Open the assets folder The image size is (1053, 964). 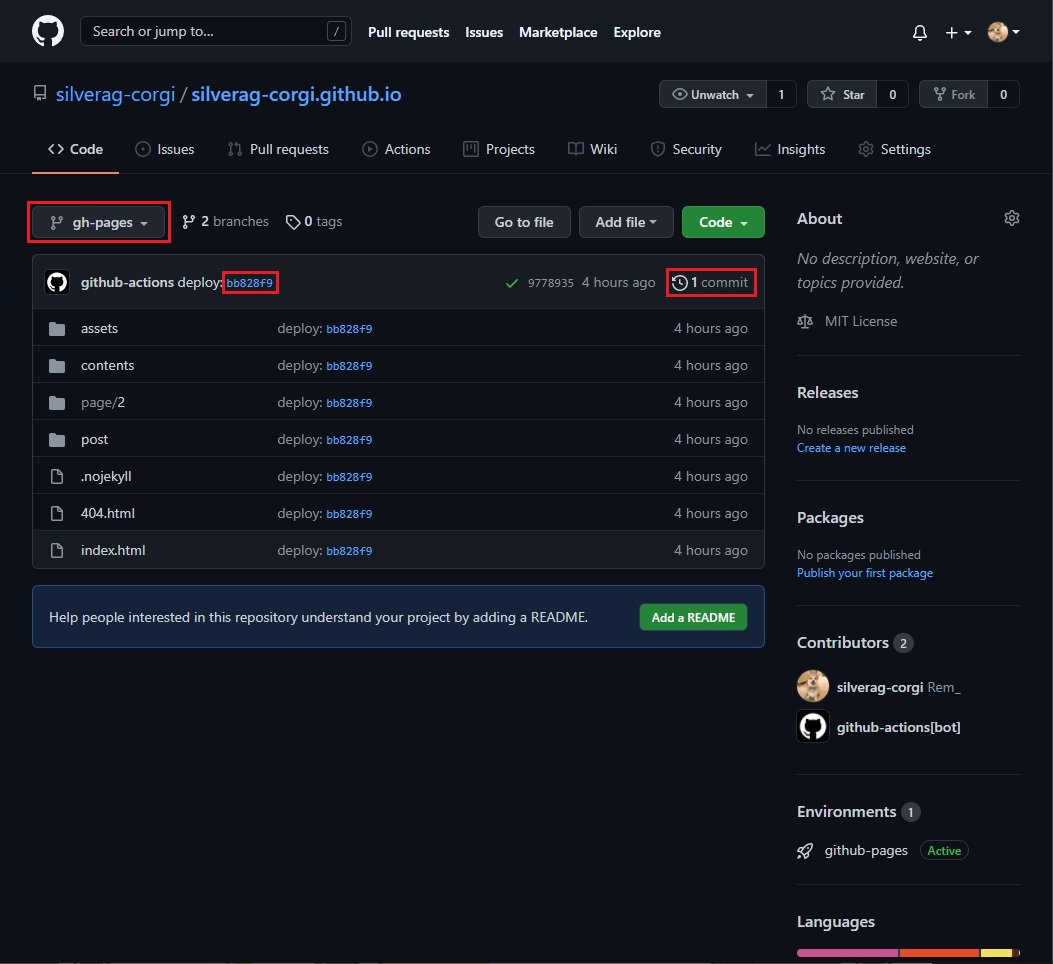coord(99,328)
